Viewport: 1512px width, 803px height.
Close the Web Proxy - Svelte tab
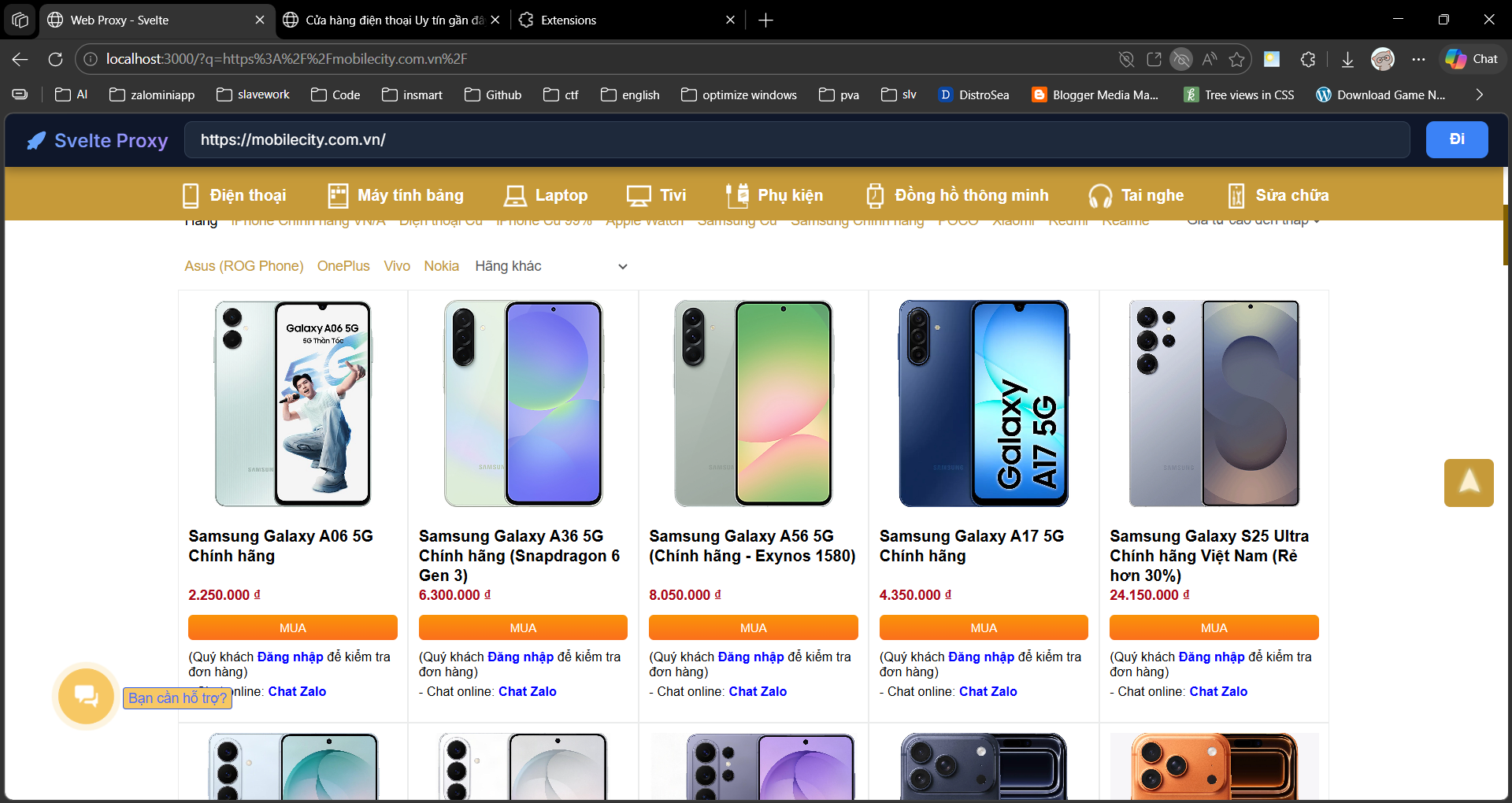260,20
